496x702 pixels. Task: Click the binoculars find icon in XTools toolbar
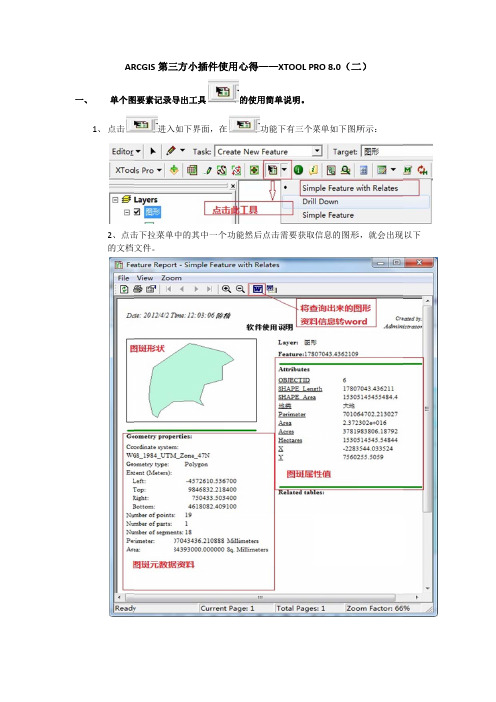[x=345, y=170]
